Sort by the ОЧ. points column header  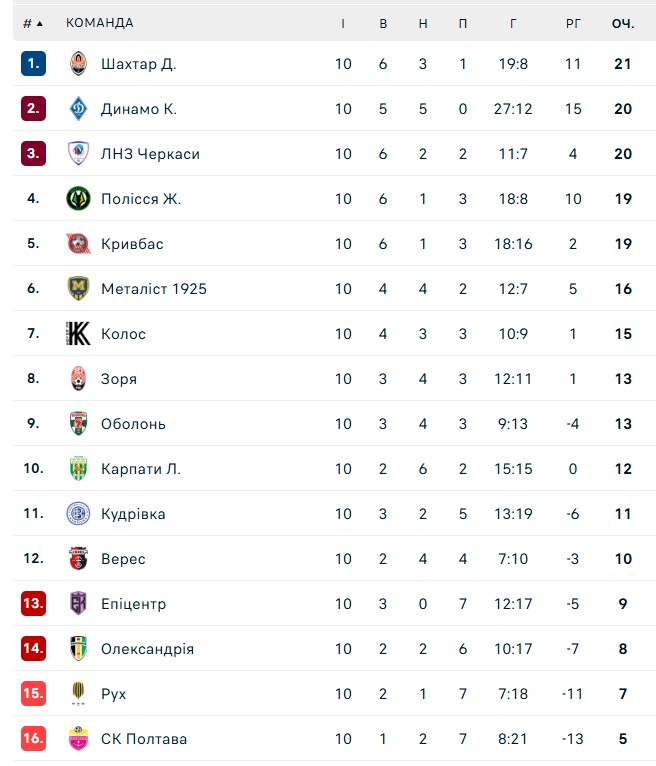click(x=623, y=23)
